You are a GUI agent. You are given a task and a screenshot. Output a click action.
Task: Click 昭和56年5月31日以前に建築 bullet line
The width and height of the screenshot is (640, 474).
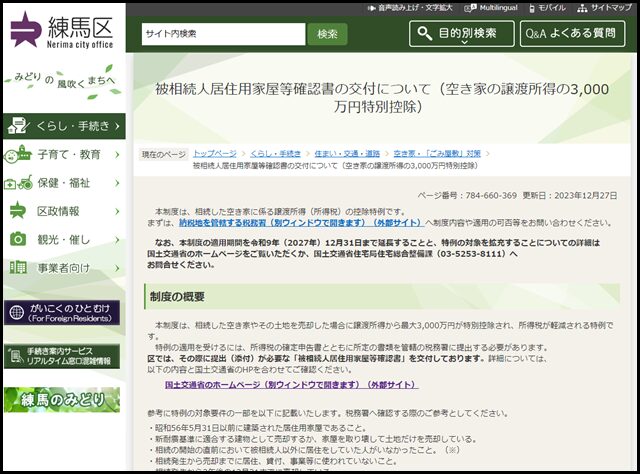coord(258,428)
